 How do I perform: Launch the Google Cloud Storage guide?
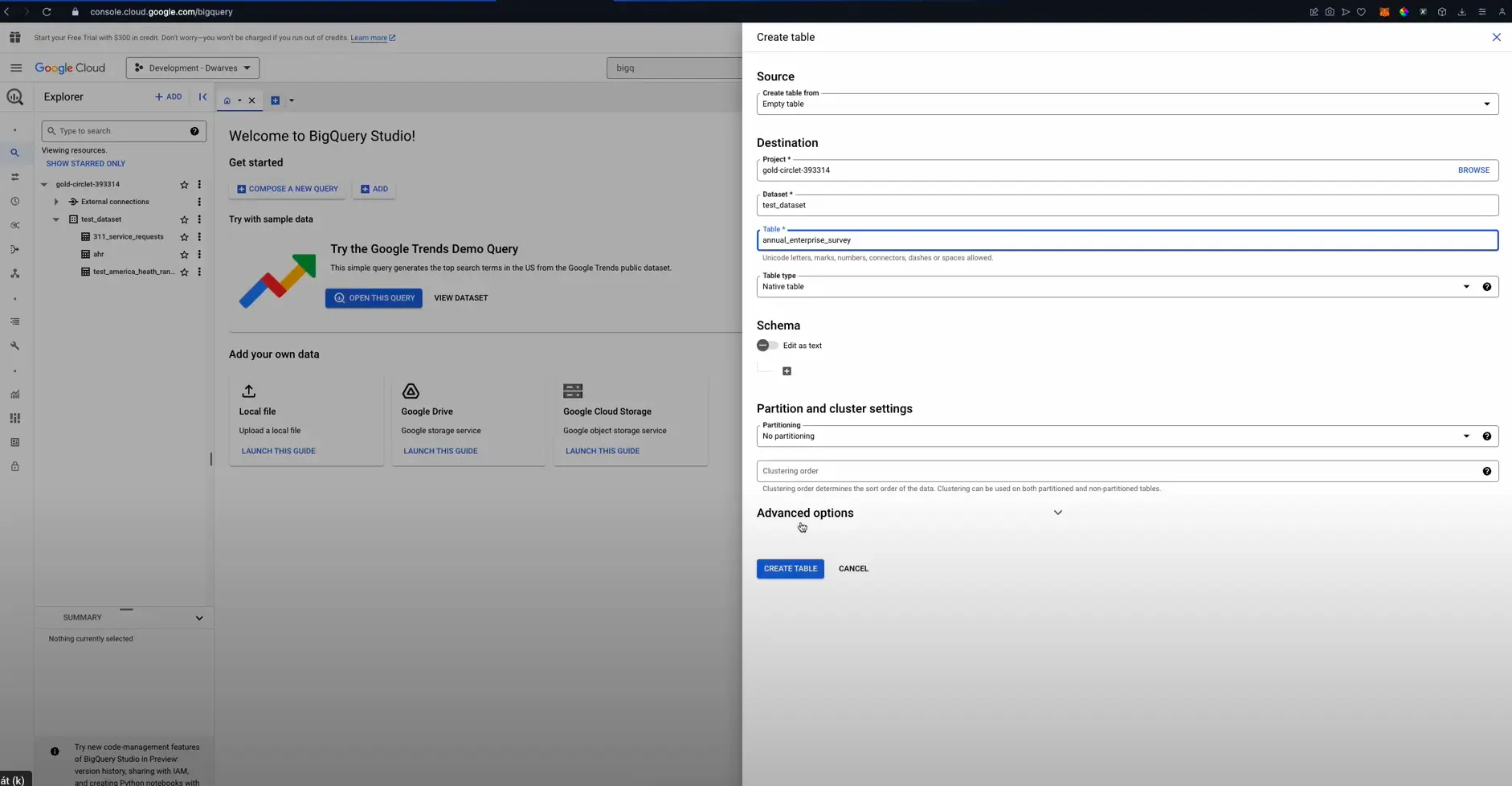click(x=603, y=451)
